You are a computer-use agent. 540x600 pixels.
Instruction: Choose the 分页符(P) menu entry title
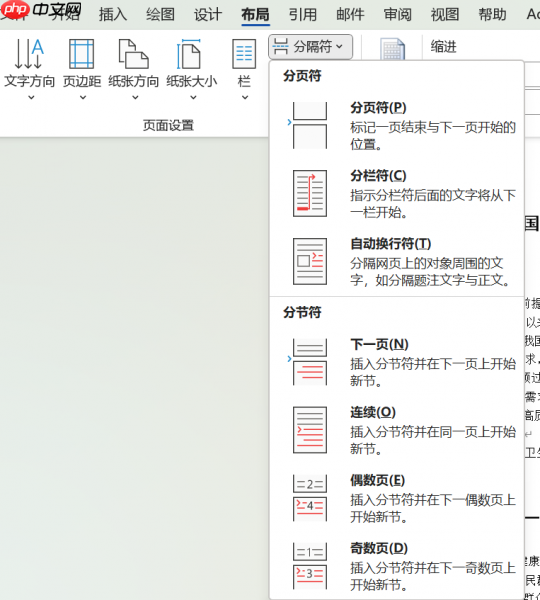[x=378, y=108]
